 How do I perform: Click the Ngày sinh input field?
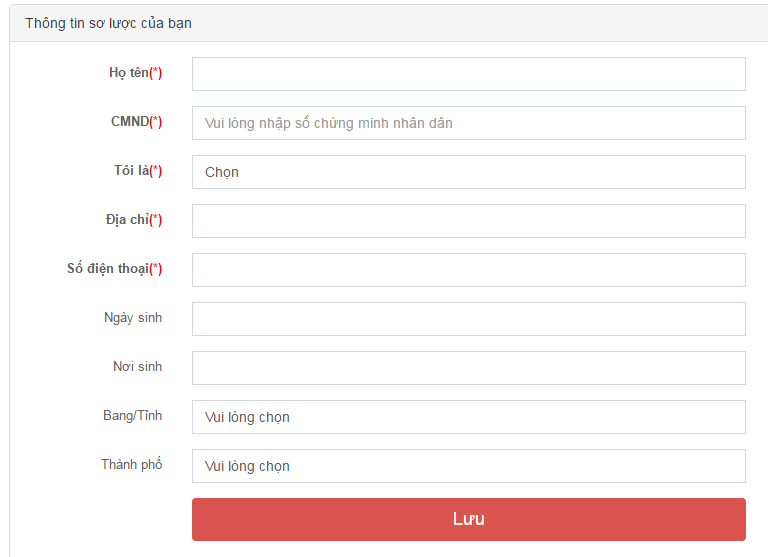click(x=468, y=319)
